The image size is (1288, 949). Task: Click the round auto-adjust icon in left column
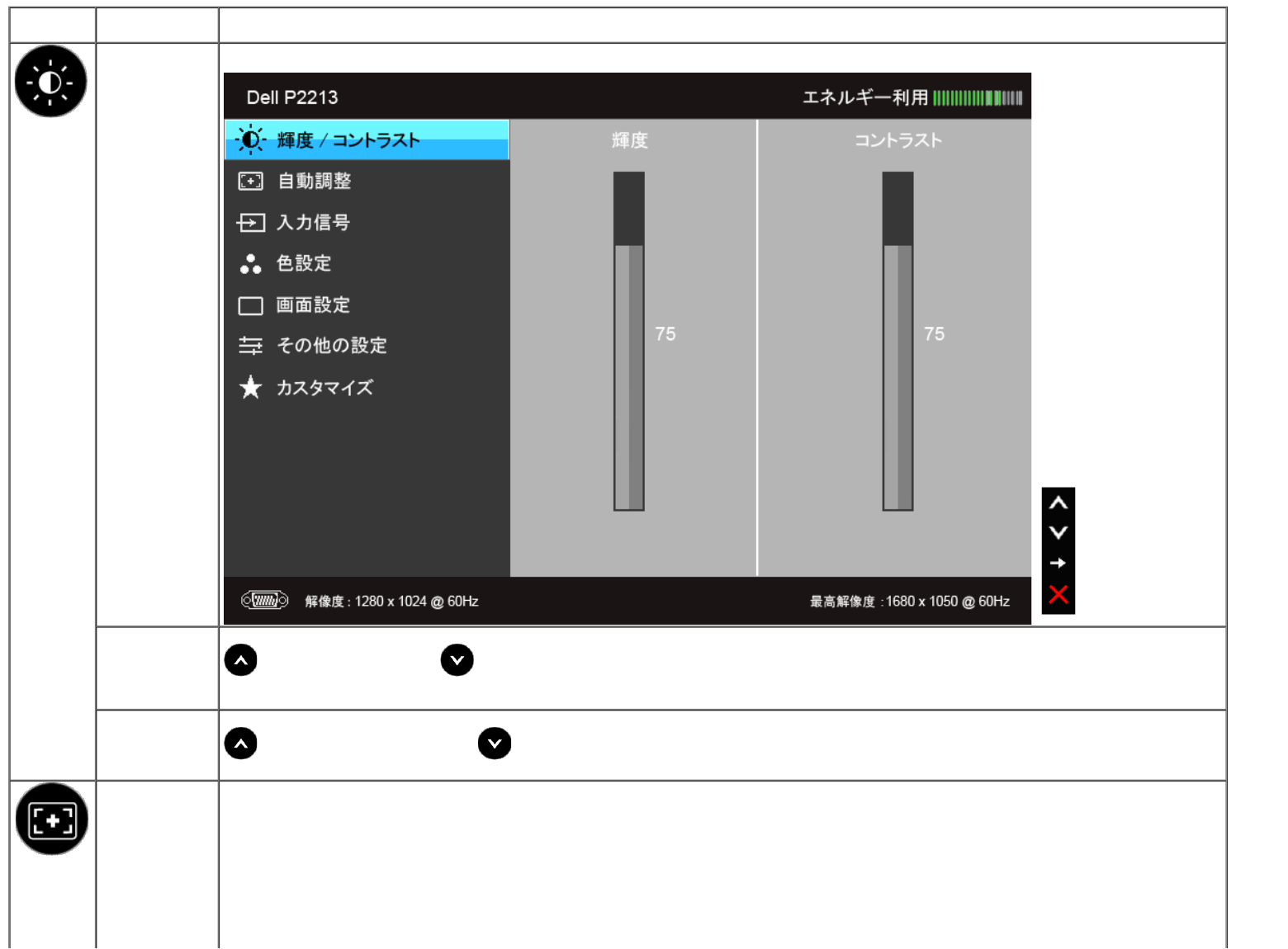[52, 819]
